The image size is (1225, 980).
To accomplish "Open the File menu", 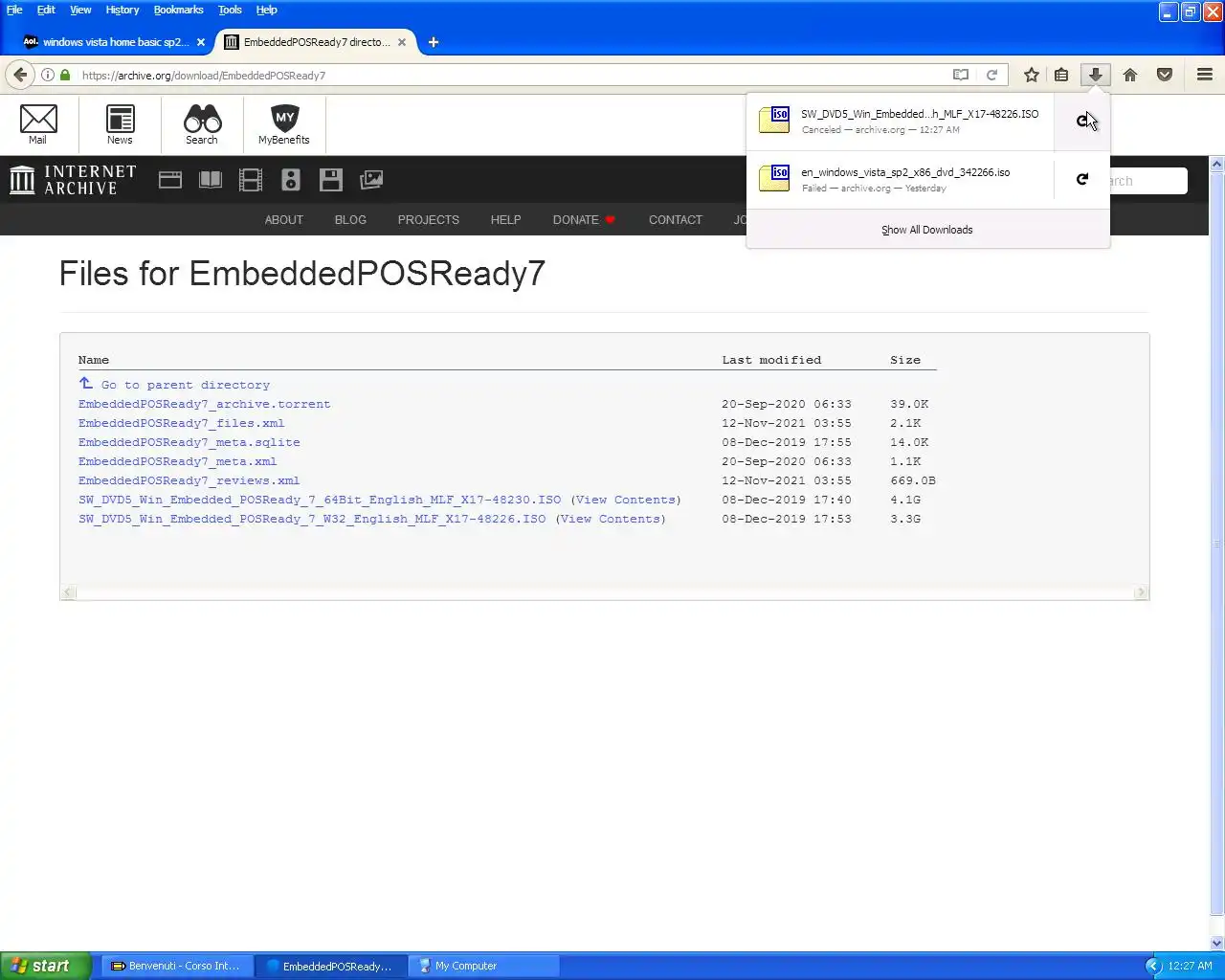I will point(14,10).
